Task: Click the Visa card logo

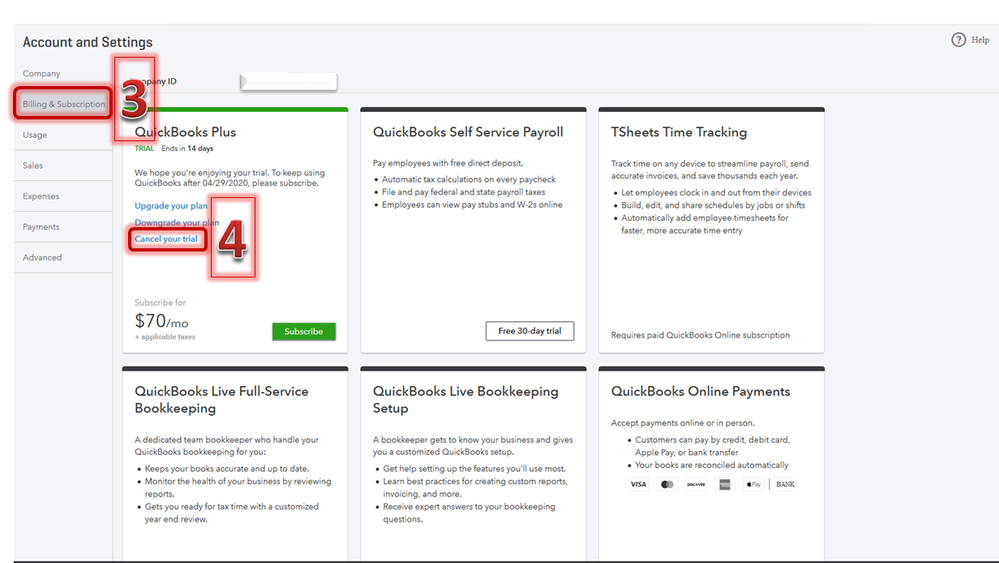Action: pyautogui.click(x=638, y=484)
